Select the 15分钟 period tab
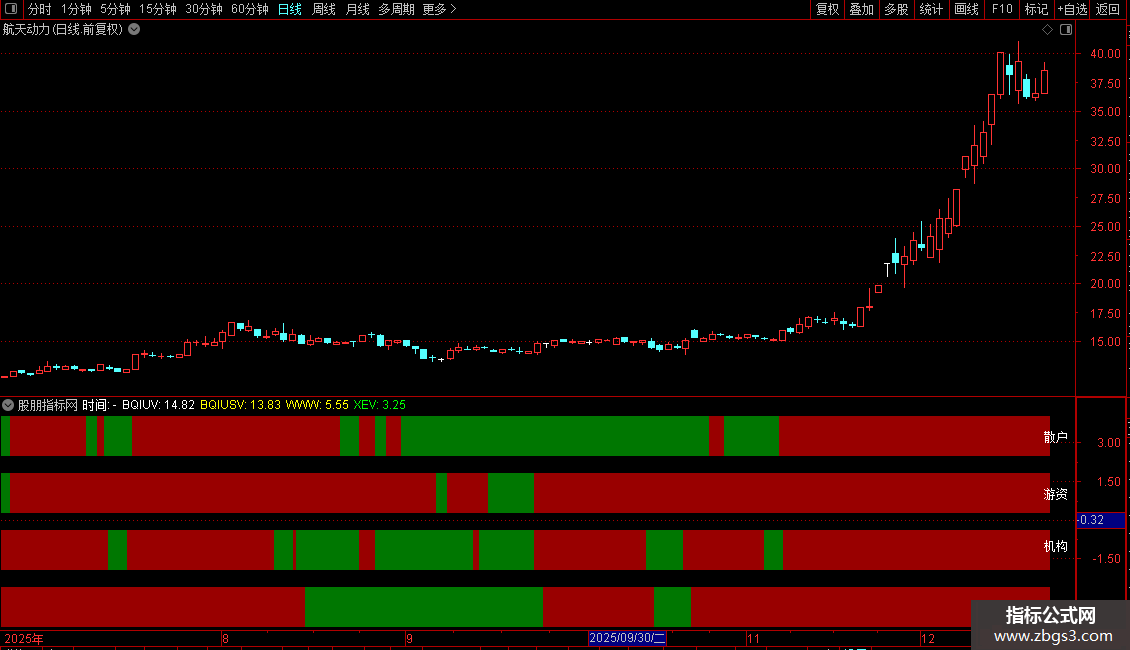This screenshot has width=1130, height=650. point(157,9)
